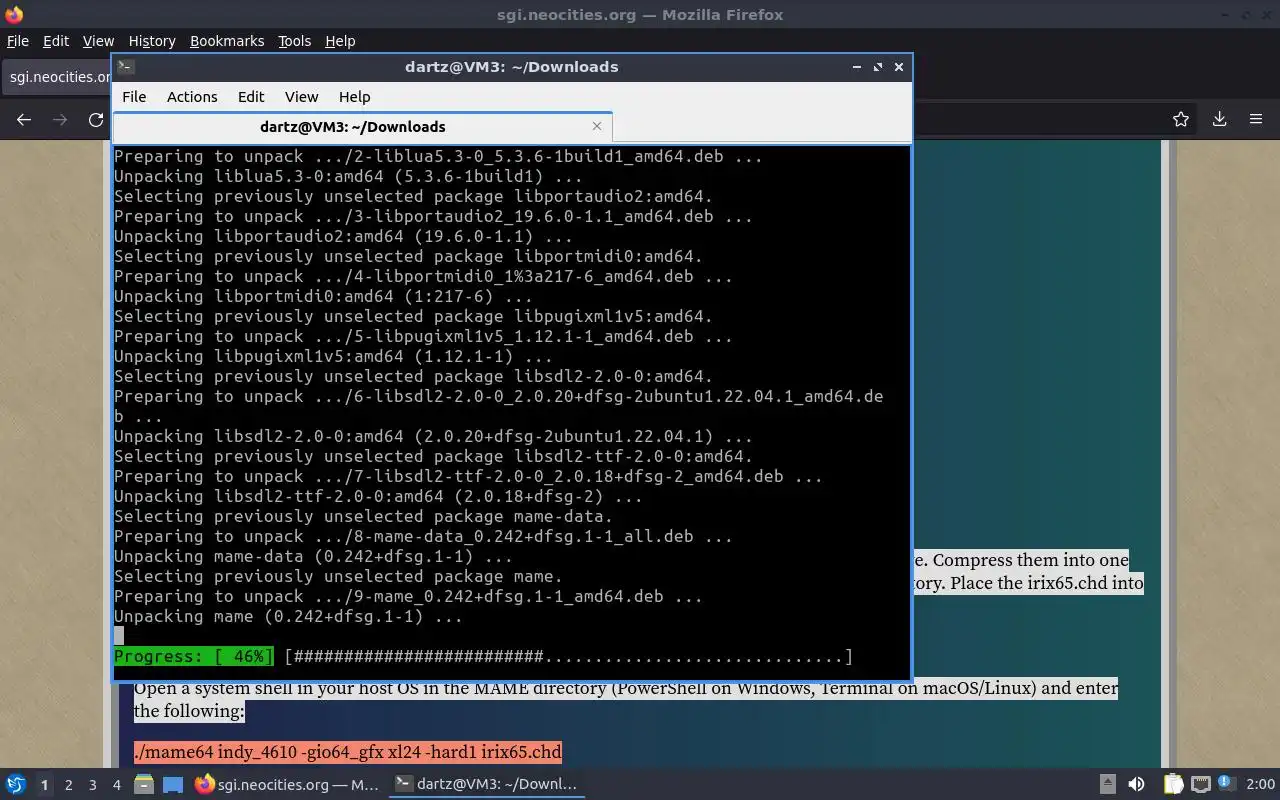This screenshot has width=1280, height=800.
Task: Open the terminal Actions menu
Action: pos(192,97)
